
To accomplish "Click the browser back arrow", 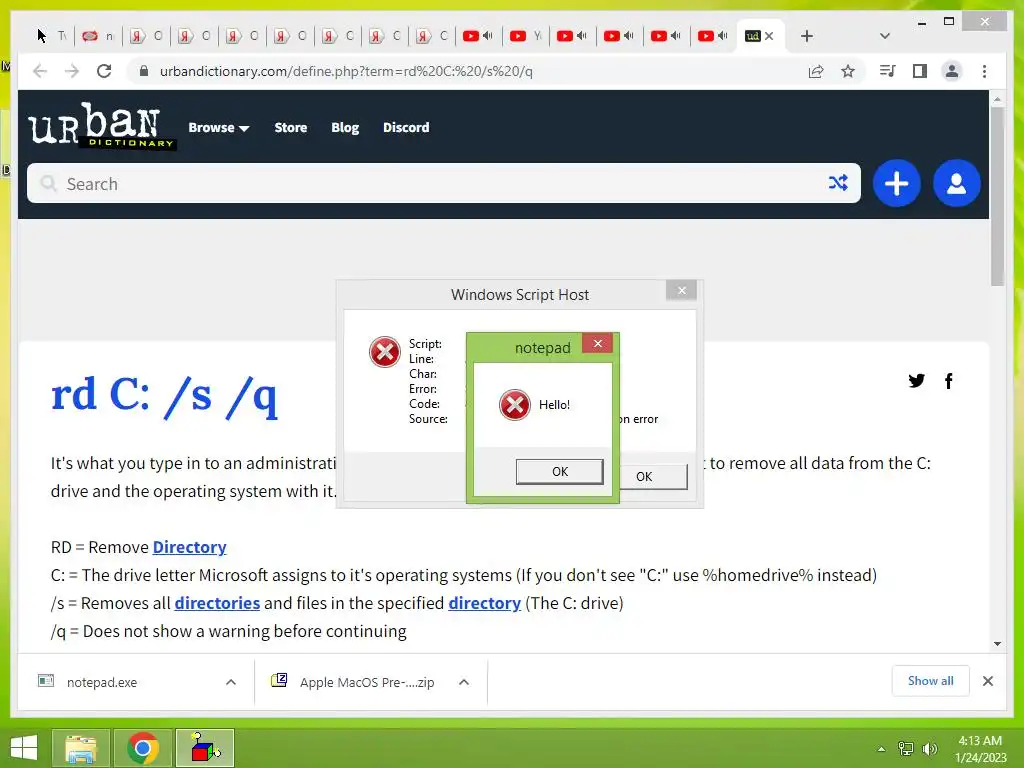I will click(40, 71).
